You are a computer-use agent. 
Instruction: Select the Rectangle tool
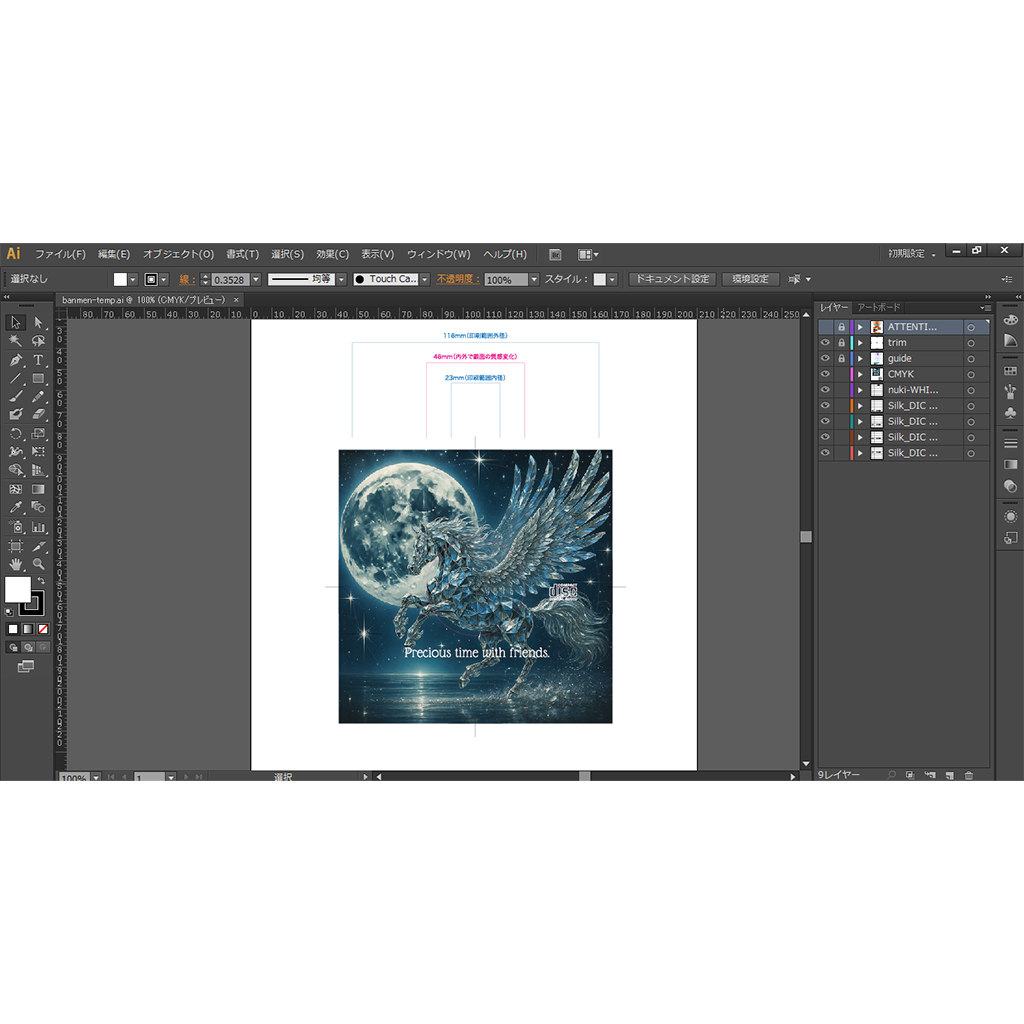click(x=38, y=379)
